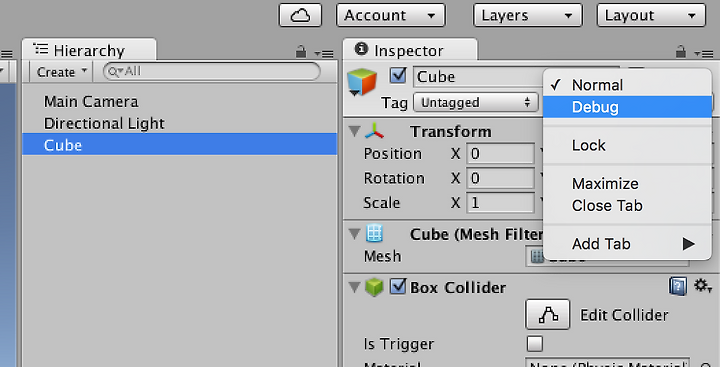Click the Inspector panel lock icon
Screen dimensions: 720x367
click(681, 52)
